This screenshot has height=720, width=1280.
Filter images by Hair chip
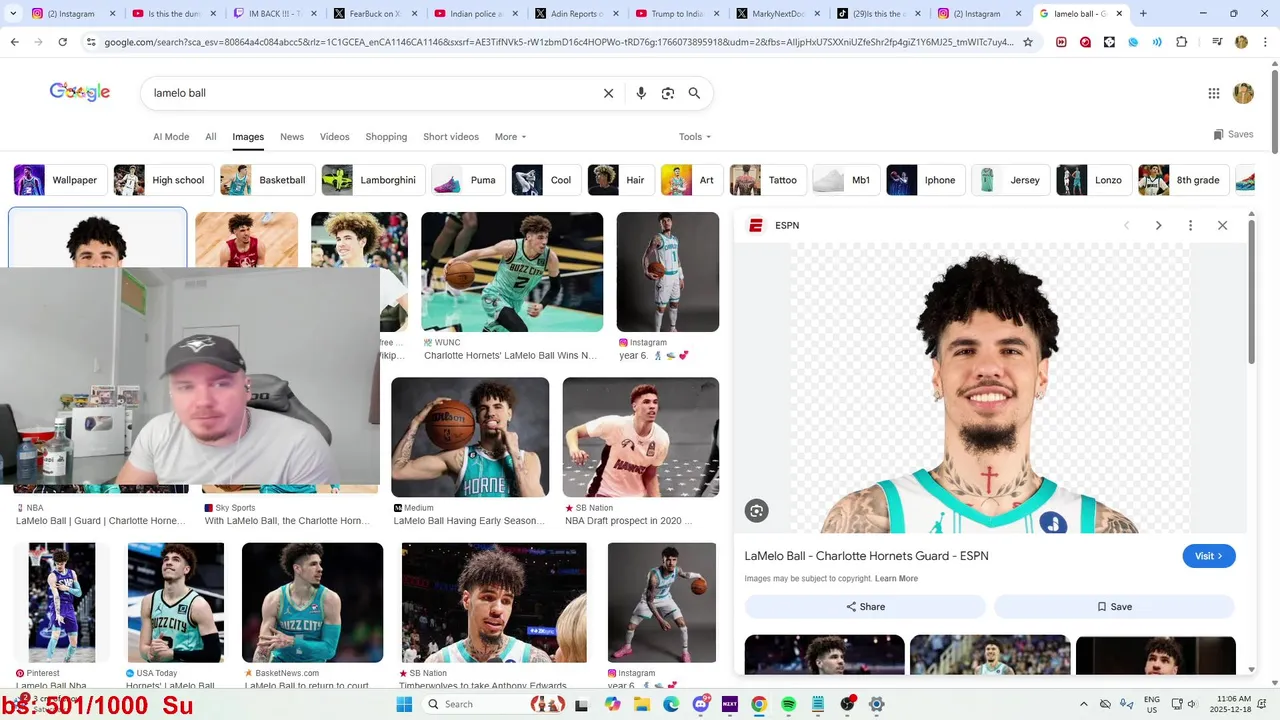coord(621,180)
